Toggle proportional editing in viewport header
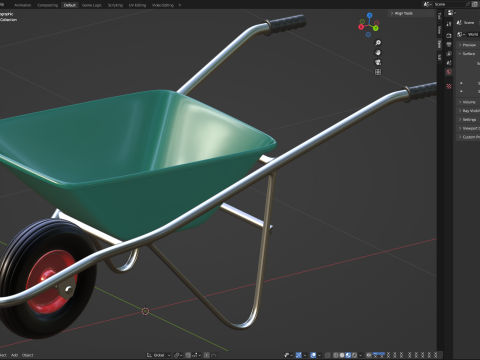The height and width of the screenshot is (360, 480). (x=207, y=355)
